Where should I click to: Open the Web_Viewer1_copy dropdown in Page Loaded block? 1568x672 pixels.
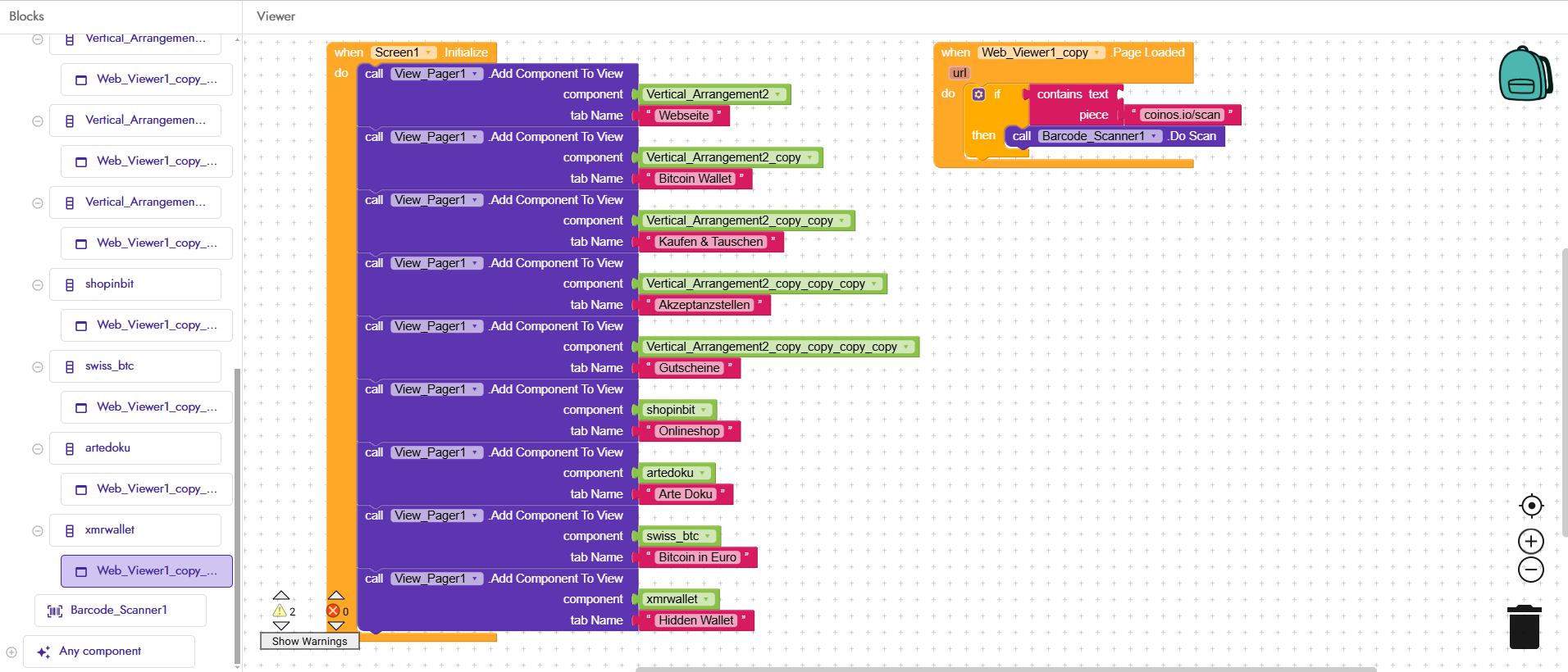pyautogui.click(x=1096, y=52)
